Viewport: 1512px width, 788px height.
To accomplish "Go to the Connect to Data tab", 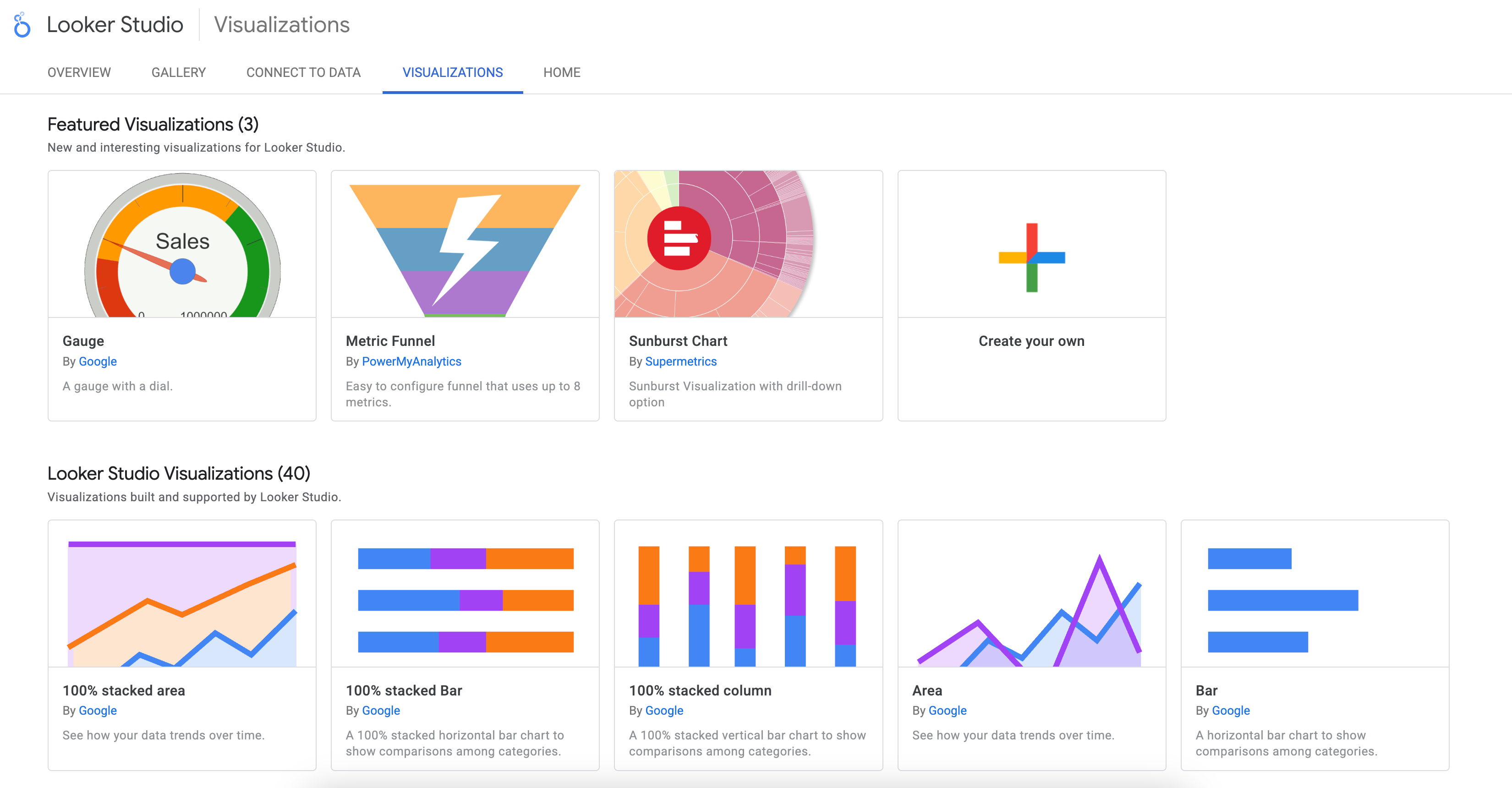I will point(303,72).
